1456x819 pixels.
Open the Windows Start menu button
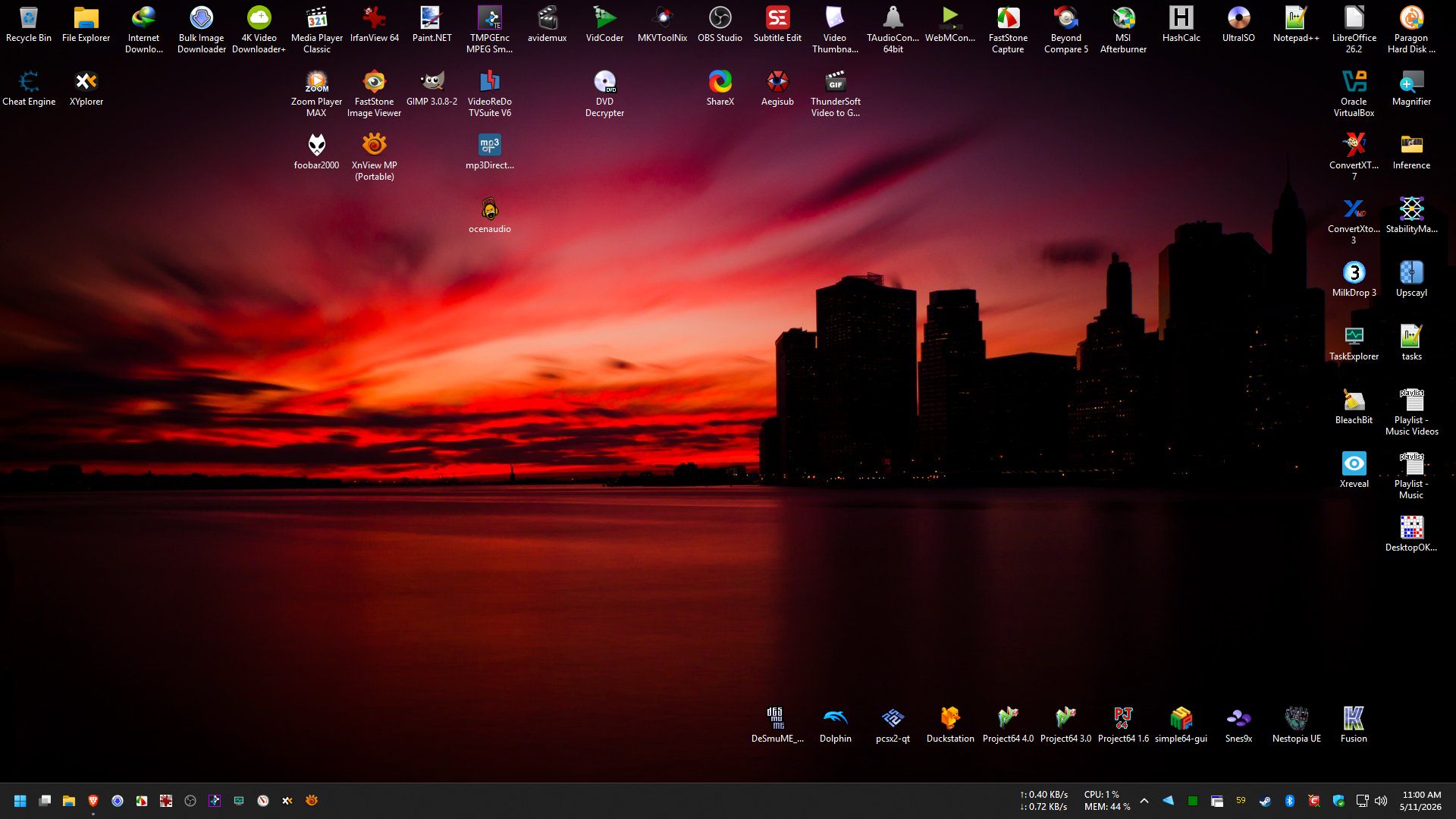pyautogui.click(x=20, y=801)
